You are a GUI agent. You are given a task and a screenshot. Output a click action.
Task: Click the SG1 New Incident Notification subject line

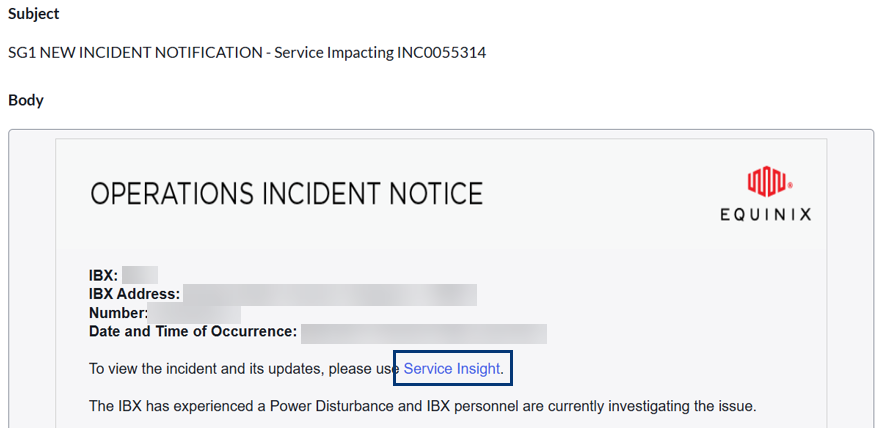pos(247,53)
